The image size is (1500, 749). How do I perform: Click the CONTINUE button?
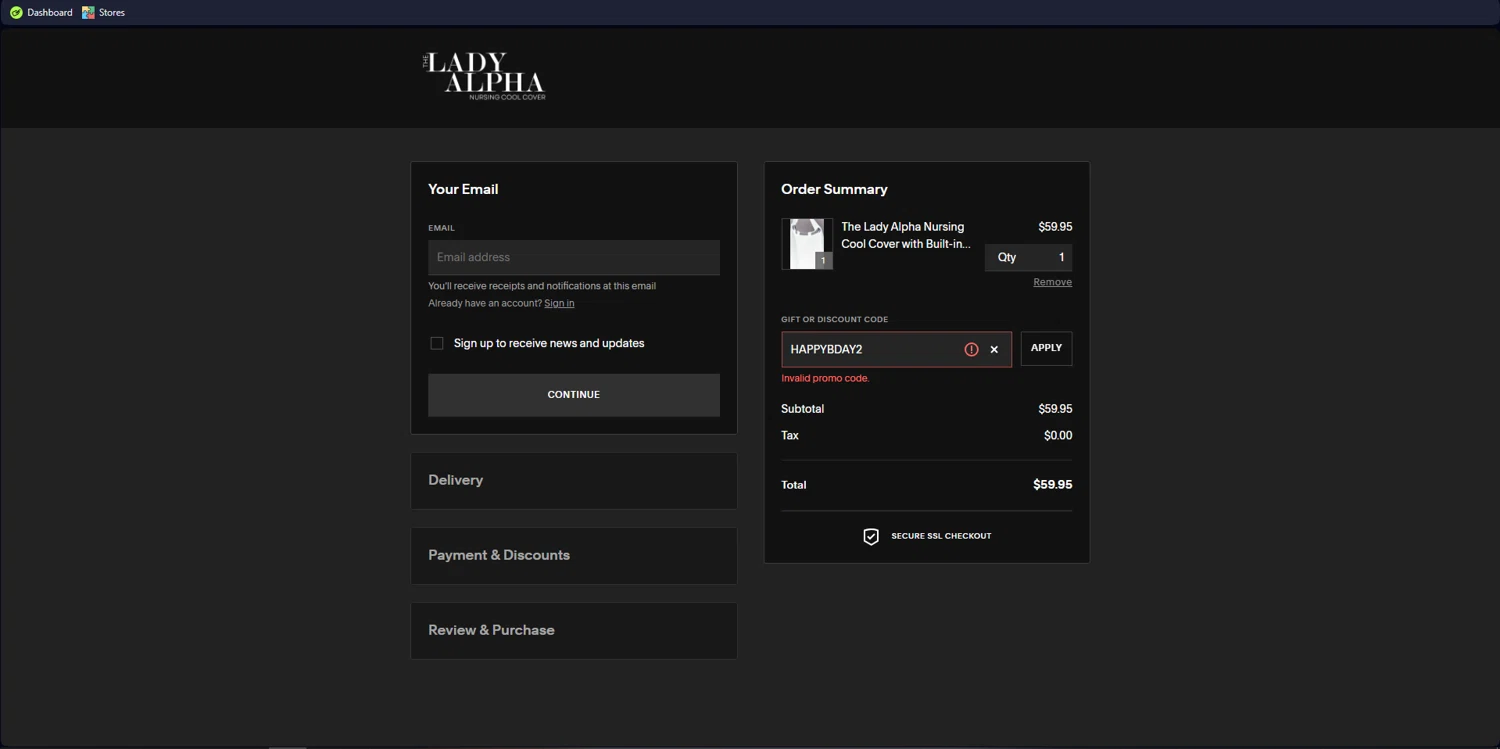pyautogui.click(x=574, y=395)
